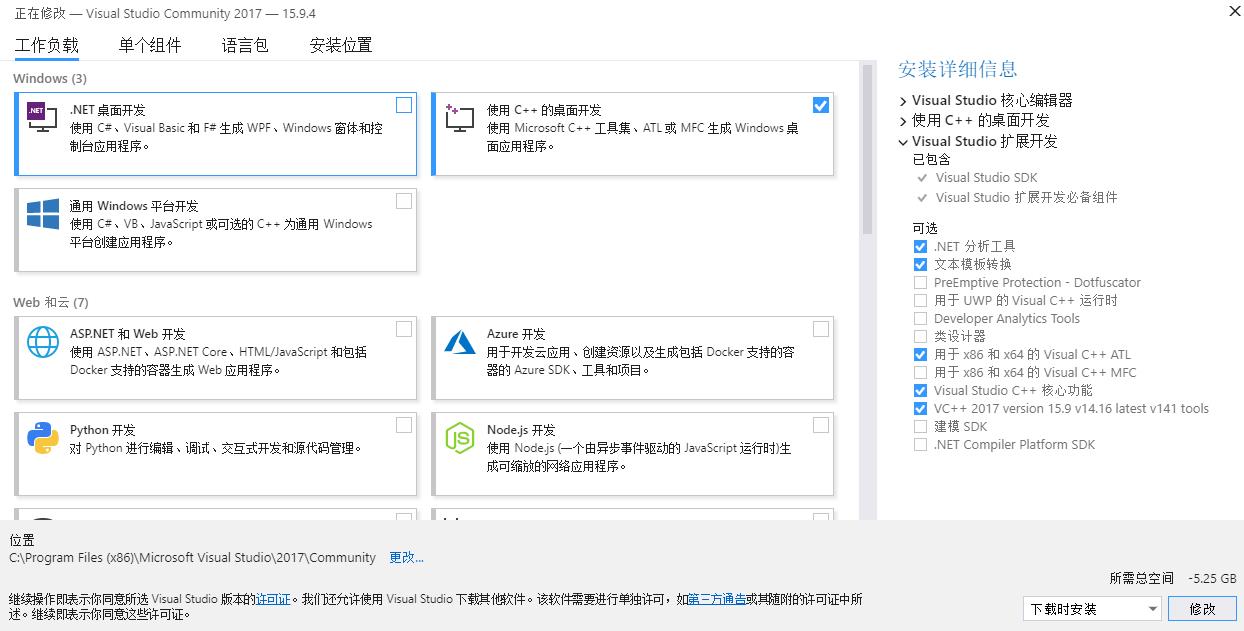Collapse Visual Studio 扩展开发 section
The image size is (1244, 631).
(903, 142)
